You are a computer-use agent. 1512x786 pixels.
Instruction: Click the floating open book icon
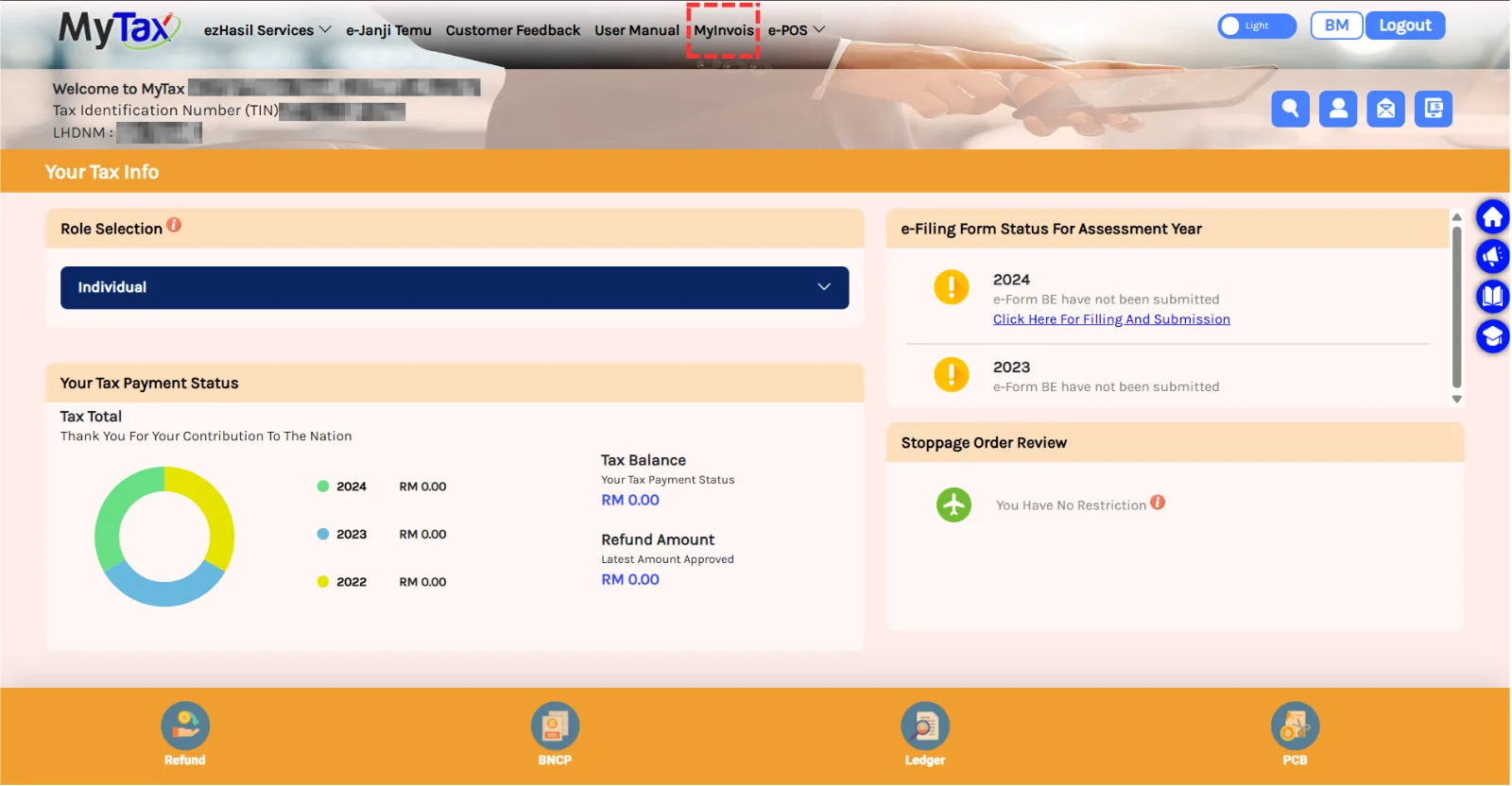1492,297
